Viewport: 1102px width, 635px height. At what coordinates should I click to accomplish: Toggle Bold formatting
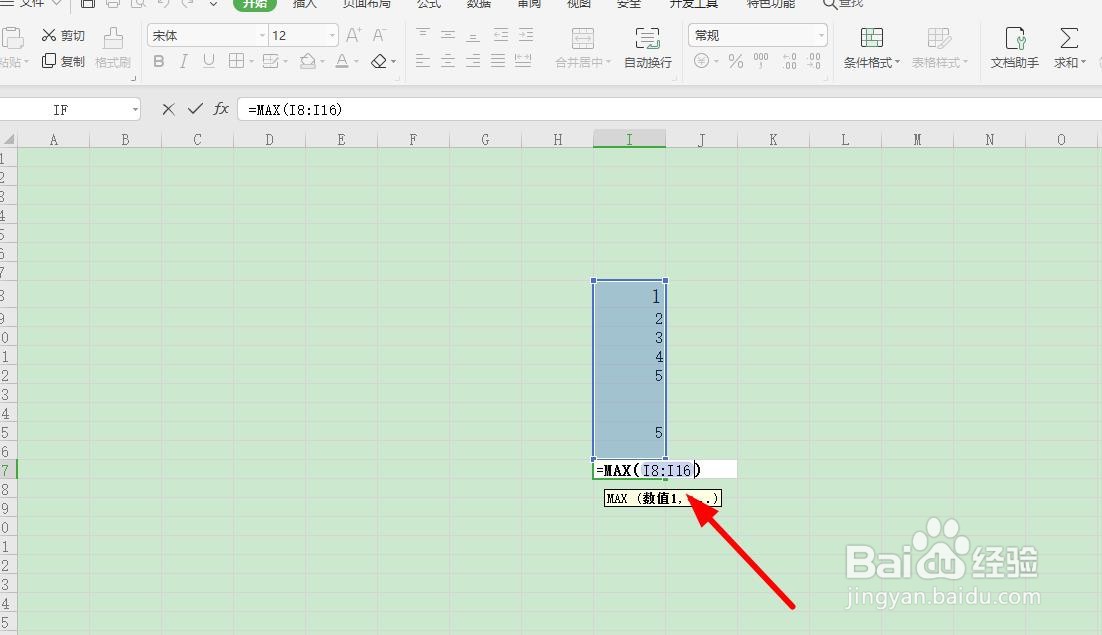click(x=159, y=61)
